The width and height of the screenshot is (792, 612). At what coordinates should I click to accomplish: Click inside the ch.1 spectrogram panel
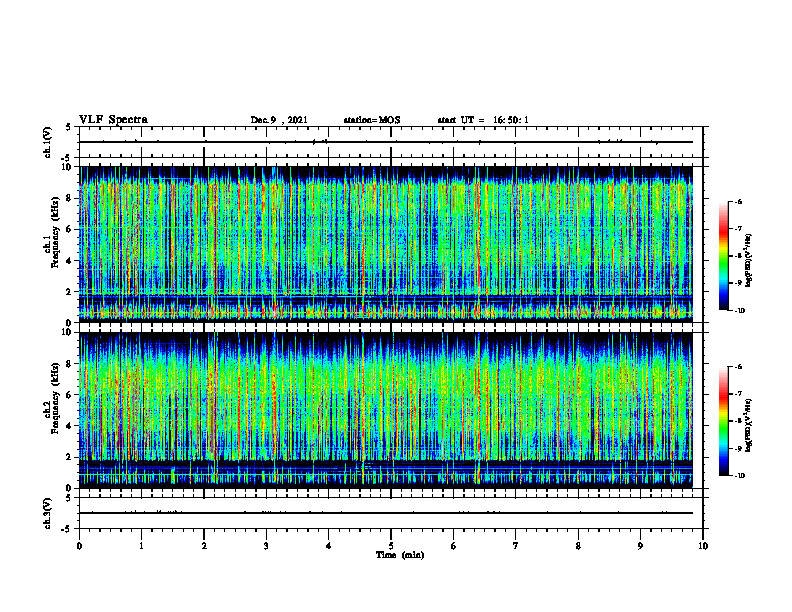[386, 244]
